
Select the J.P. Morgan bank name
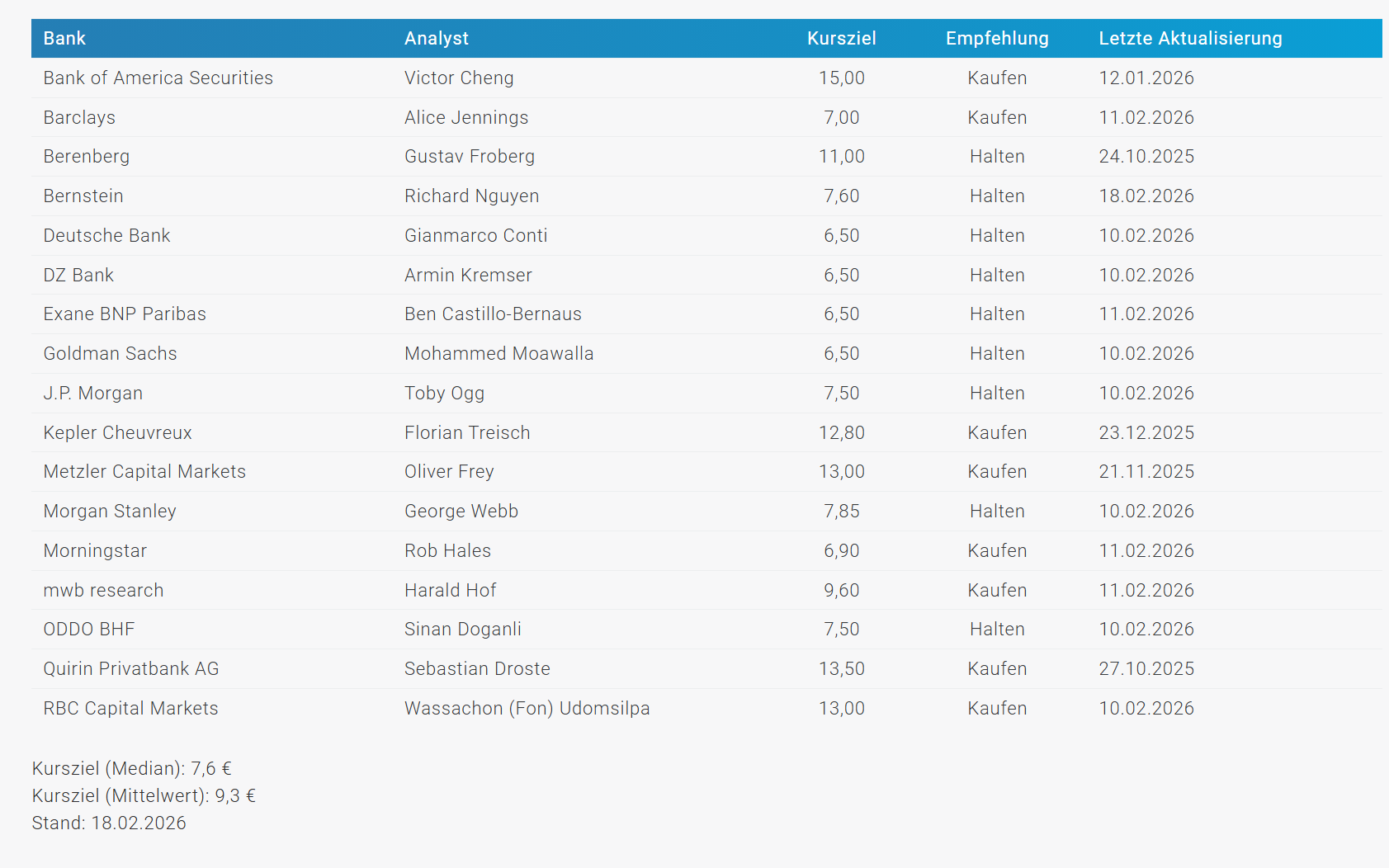93,394
